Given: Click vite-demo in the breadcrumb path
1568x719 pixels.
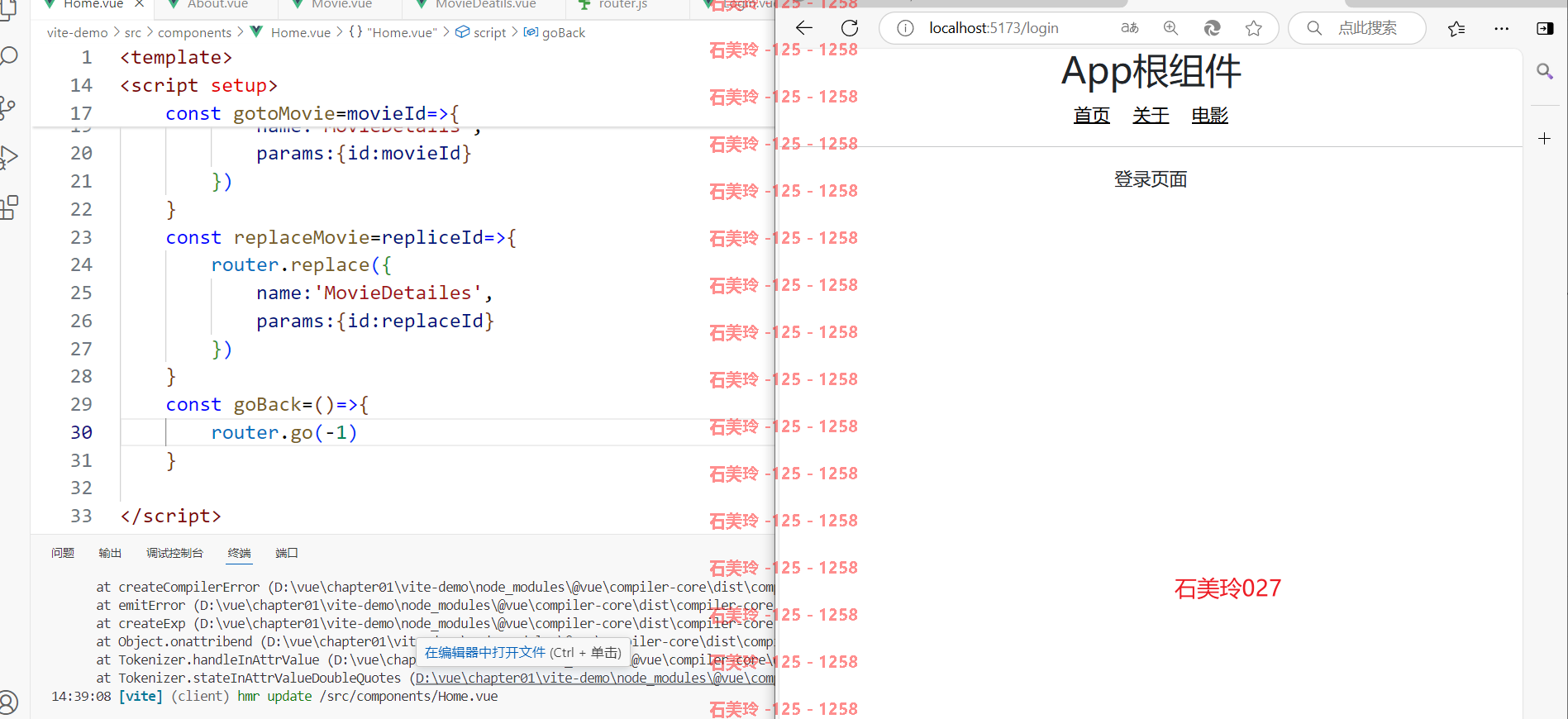Looking at the screenshot, I should (x=78, y=32).
